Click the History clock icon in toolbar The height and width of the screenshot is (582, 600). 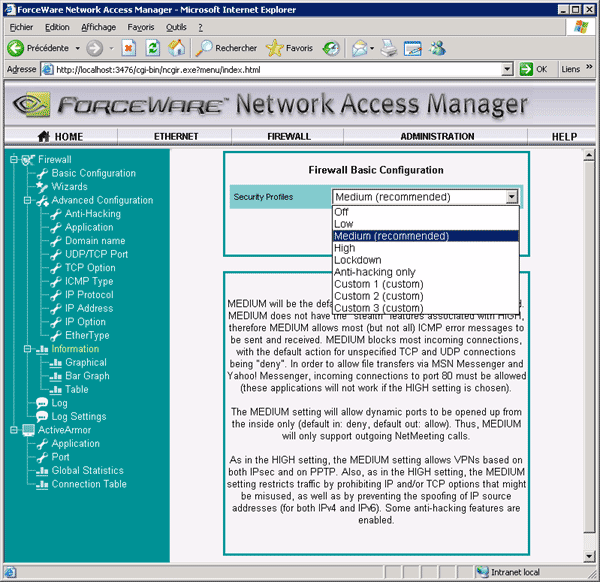pyautogui.click(x=331, y=48)
